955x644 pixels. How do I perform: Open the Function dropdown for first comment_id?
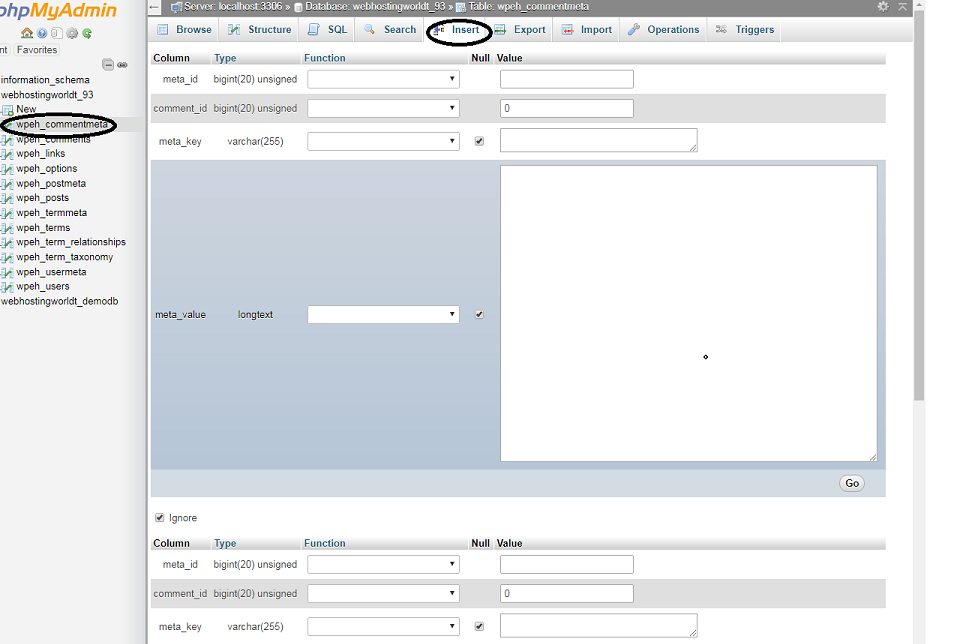point(383,108)
